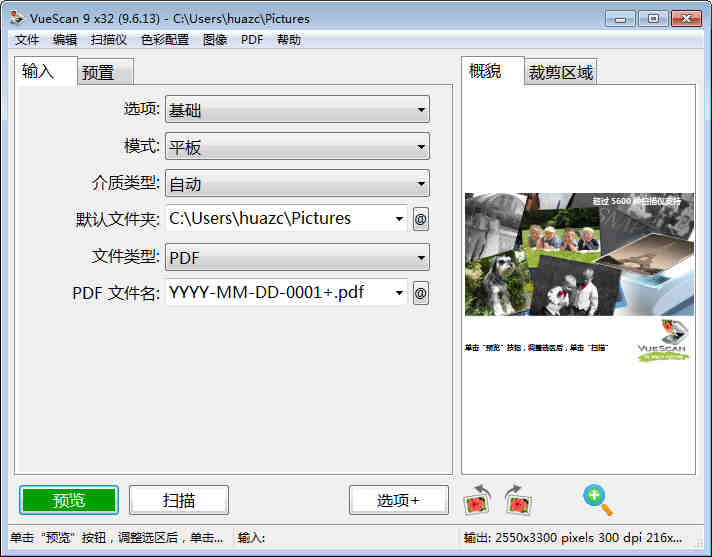Click the @ button beside PDF file name
The image size is (712, 557).
420,293
